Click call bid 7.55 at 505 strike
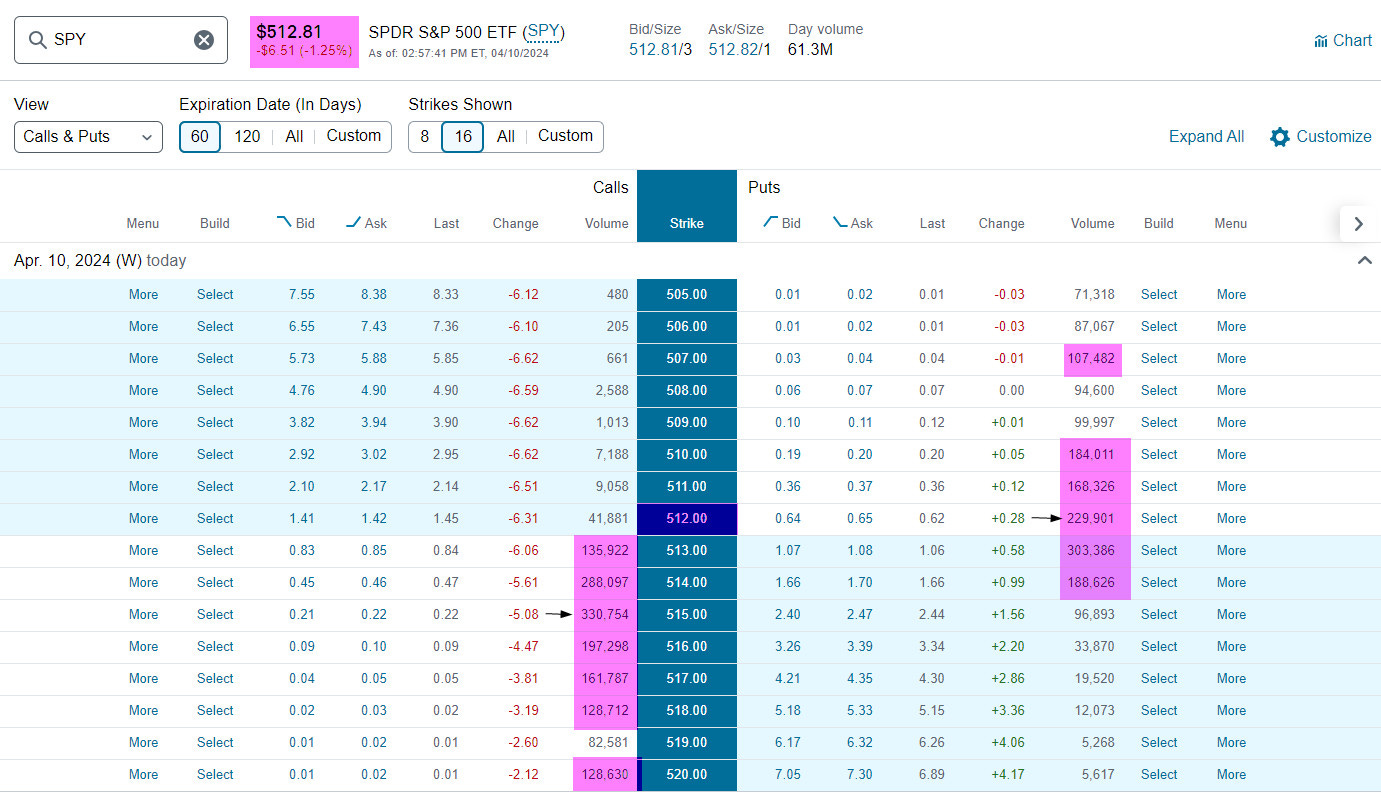 [x=301, y=295]
